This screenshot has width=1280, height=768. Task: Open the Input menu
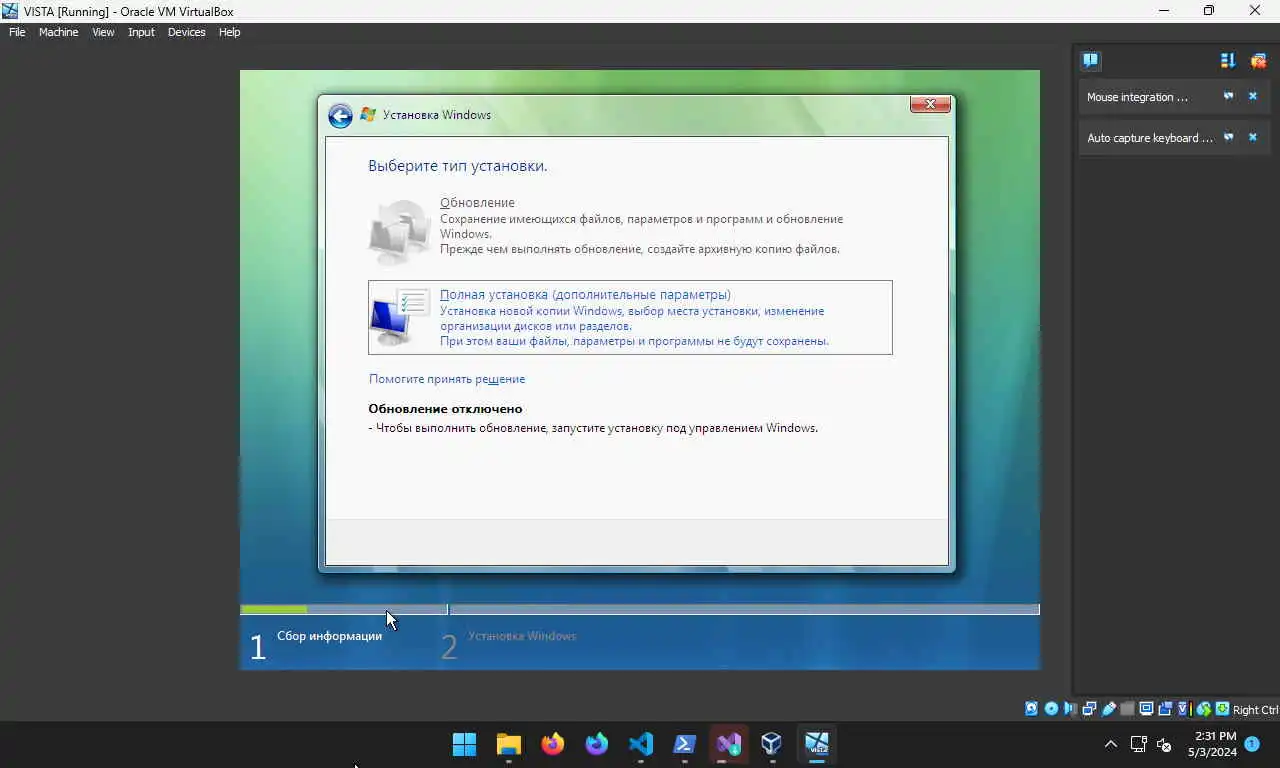[x=141, y=32]
